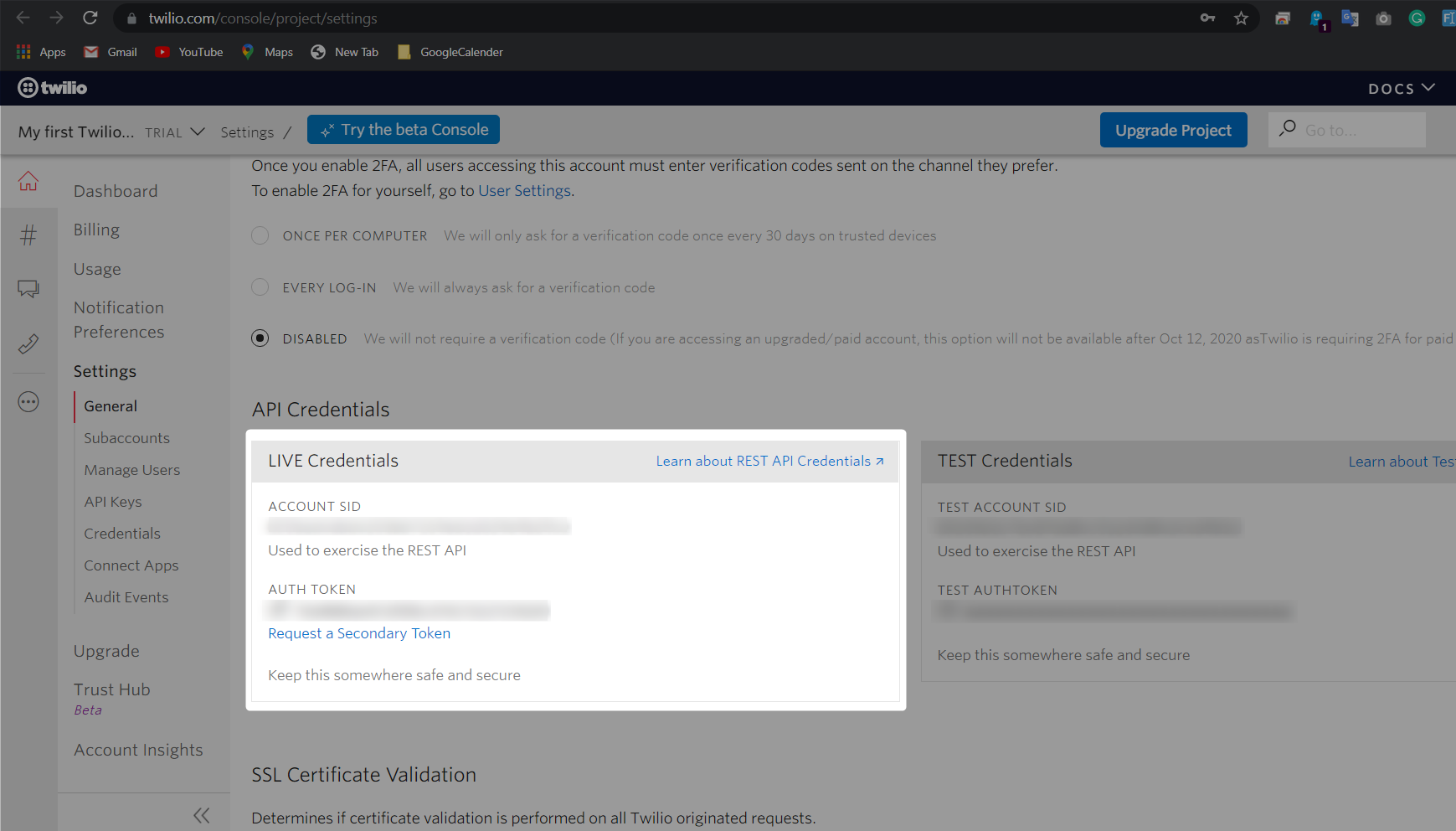Open the YouTube bookmark
The height and width of the screenshot is (831, 1456).
[x=189, y=52]
